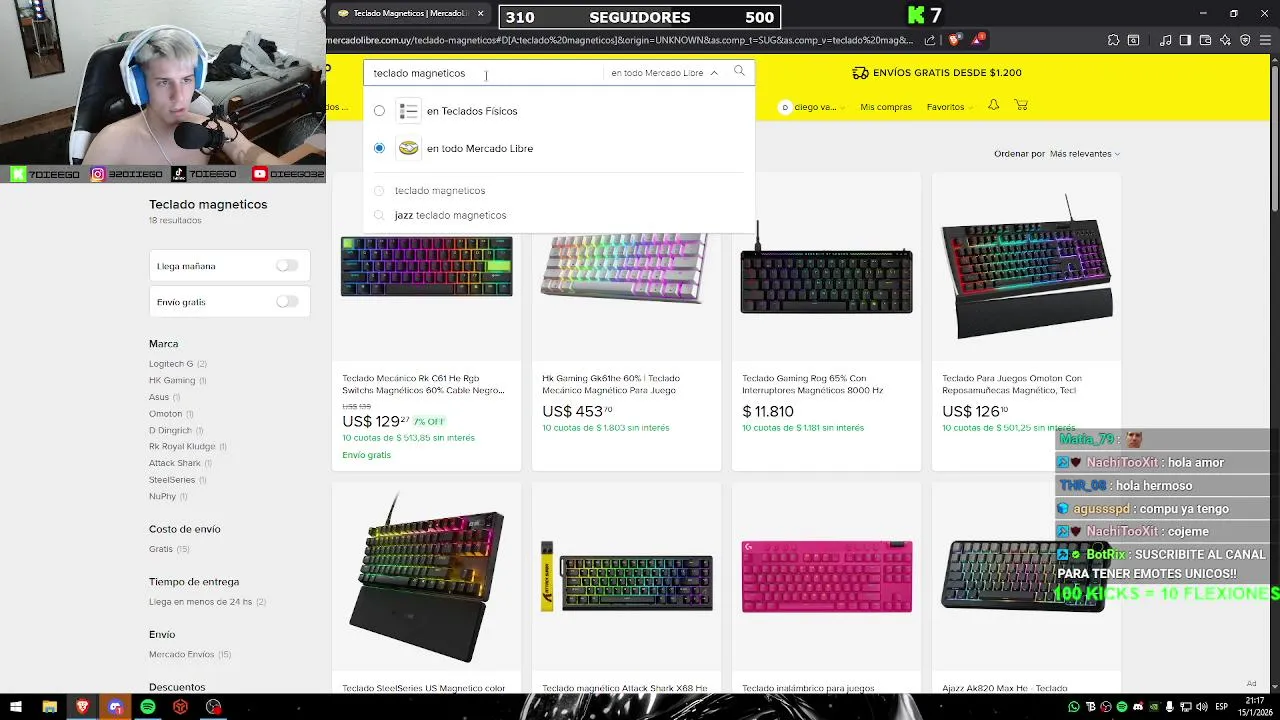Click the search magnifier icon in search bar
The height and width of the screenshot is (720, 1280).
[739, 71]
